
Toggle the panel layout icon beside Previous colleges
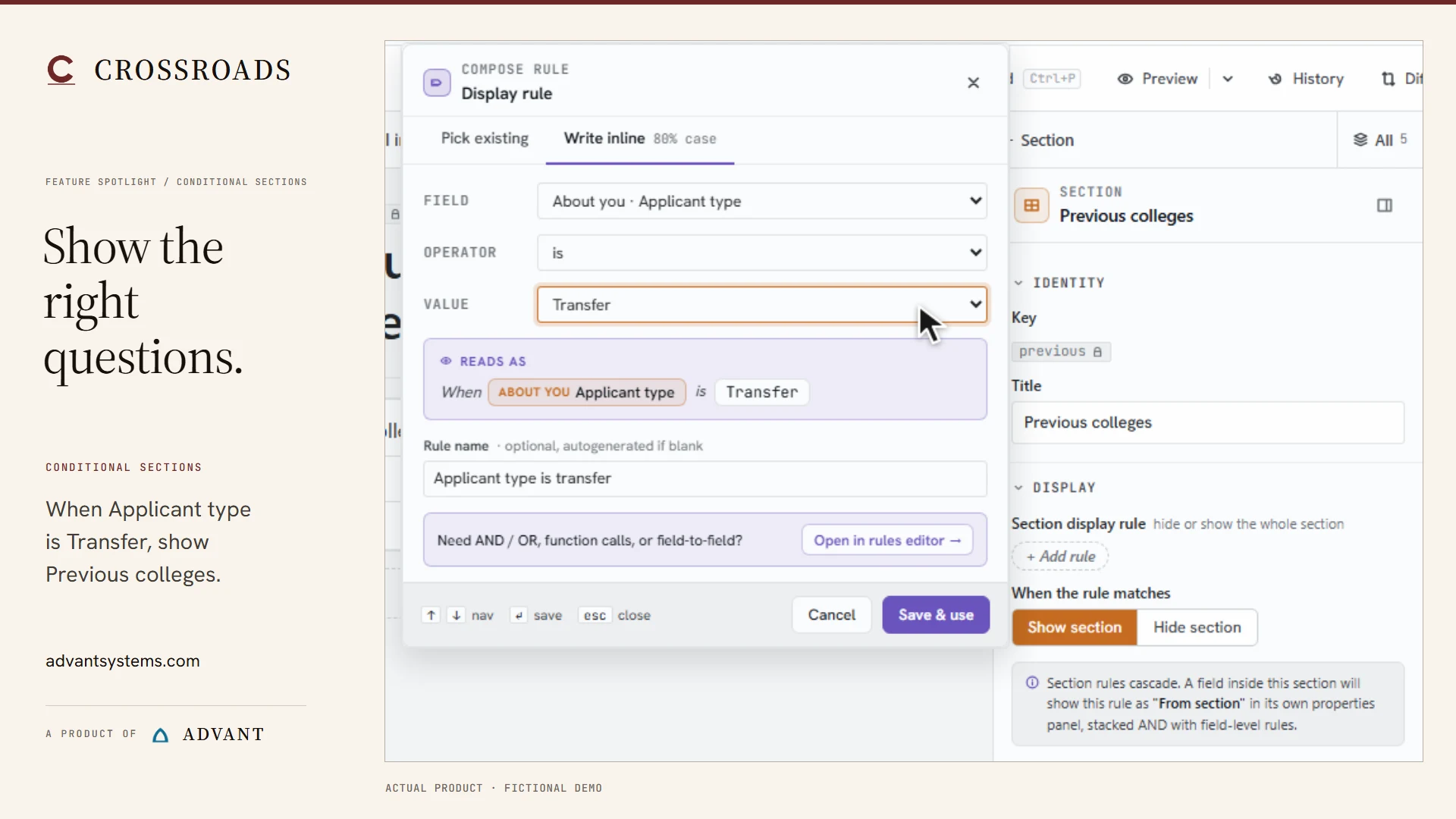pyautogui.click(x=1385, y=206)
